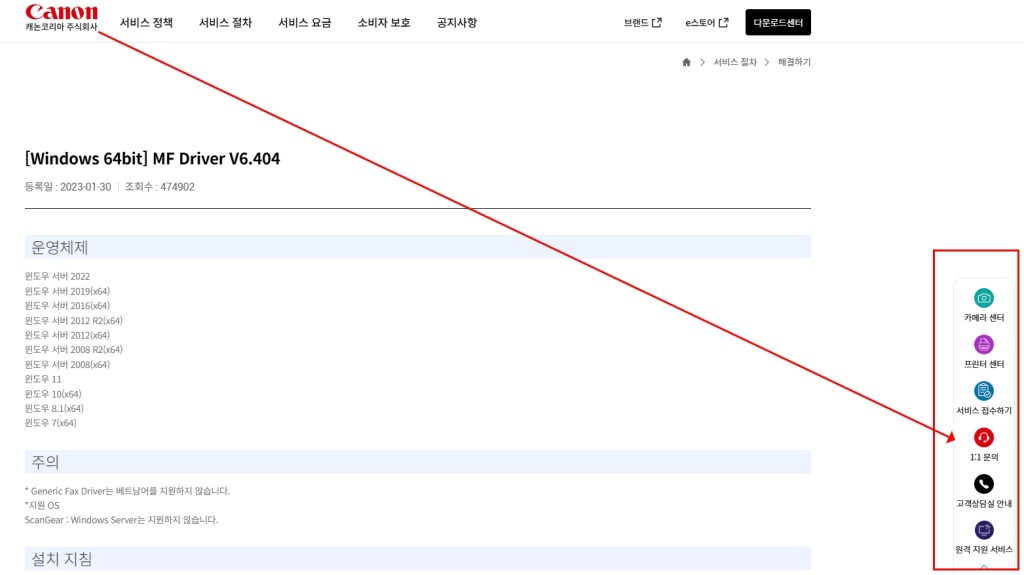Click the black 다운로드센터 button
This screenshot has height=575, width=1024.
(777, 23)
